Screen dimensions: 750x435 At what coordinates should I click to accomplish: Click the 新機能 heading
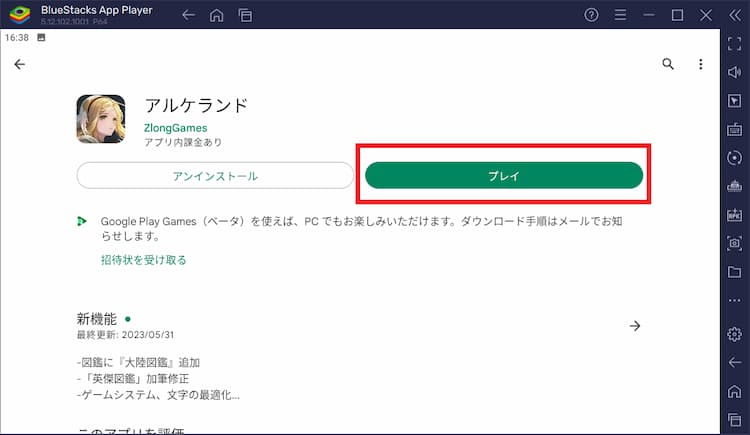pyautogui.click(x=97, y=319)
